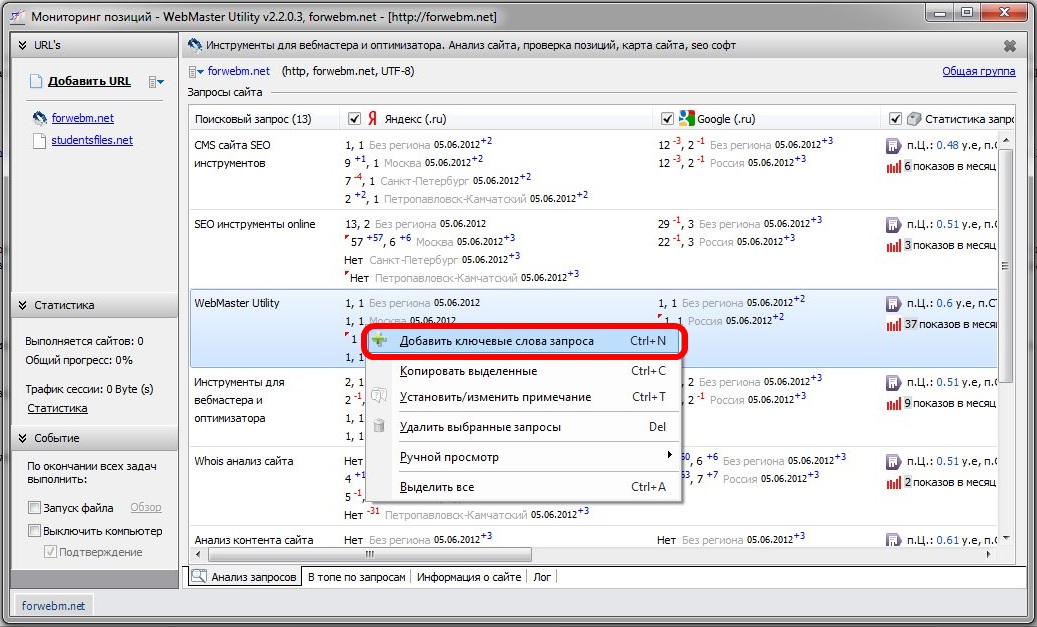Viewport: 1037px width, 627px height.
Task: Enable the Запуск файла checkbox
Action: click(x=35, y=508)
